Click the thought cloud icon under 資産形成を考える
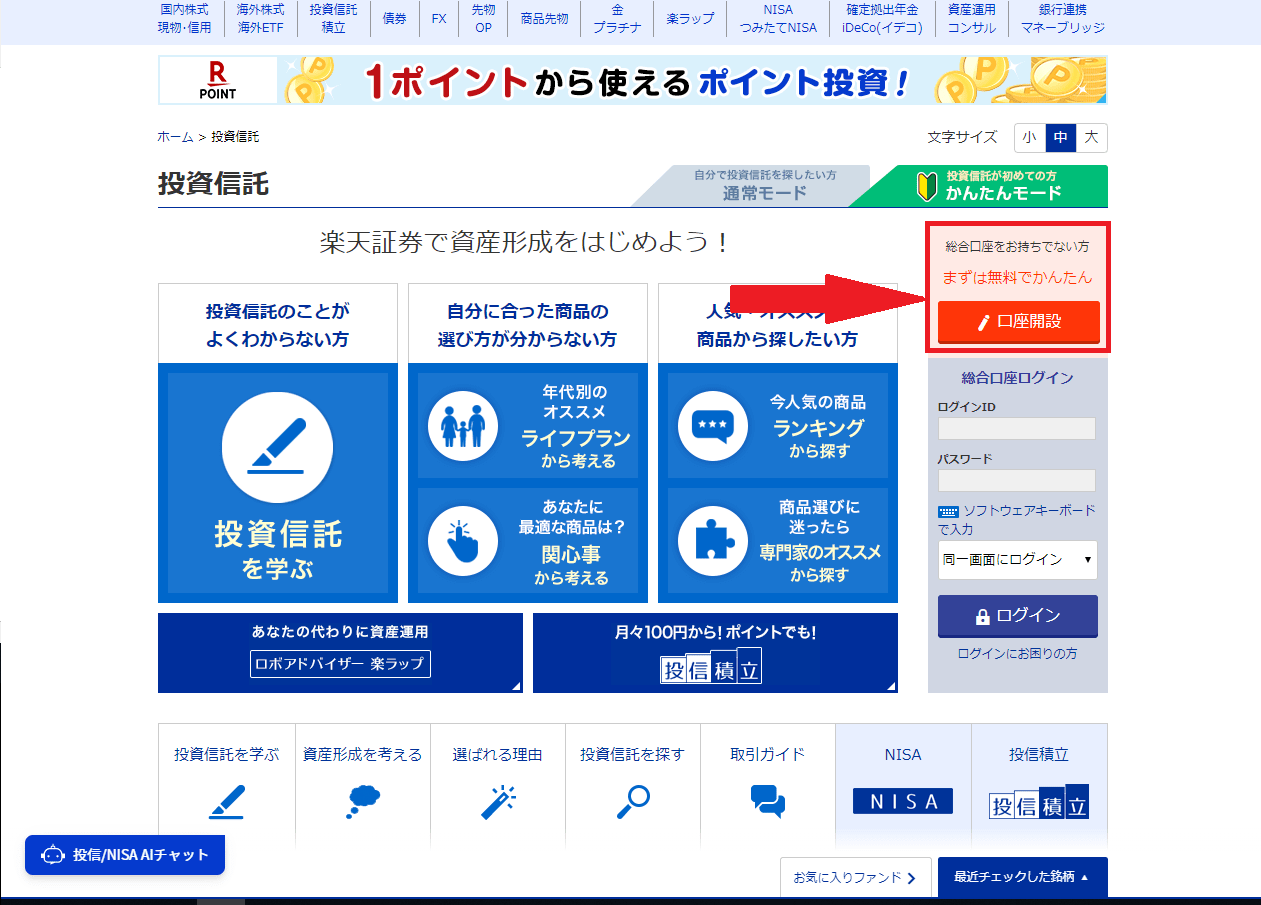 (x=363, y=801)
